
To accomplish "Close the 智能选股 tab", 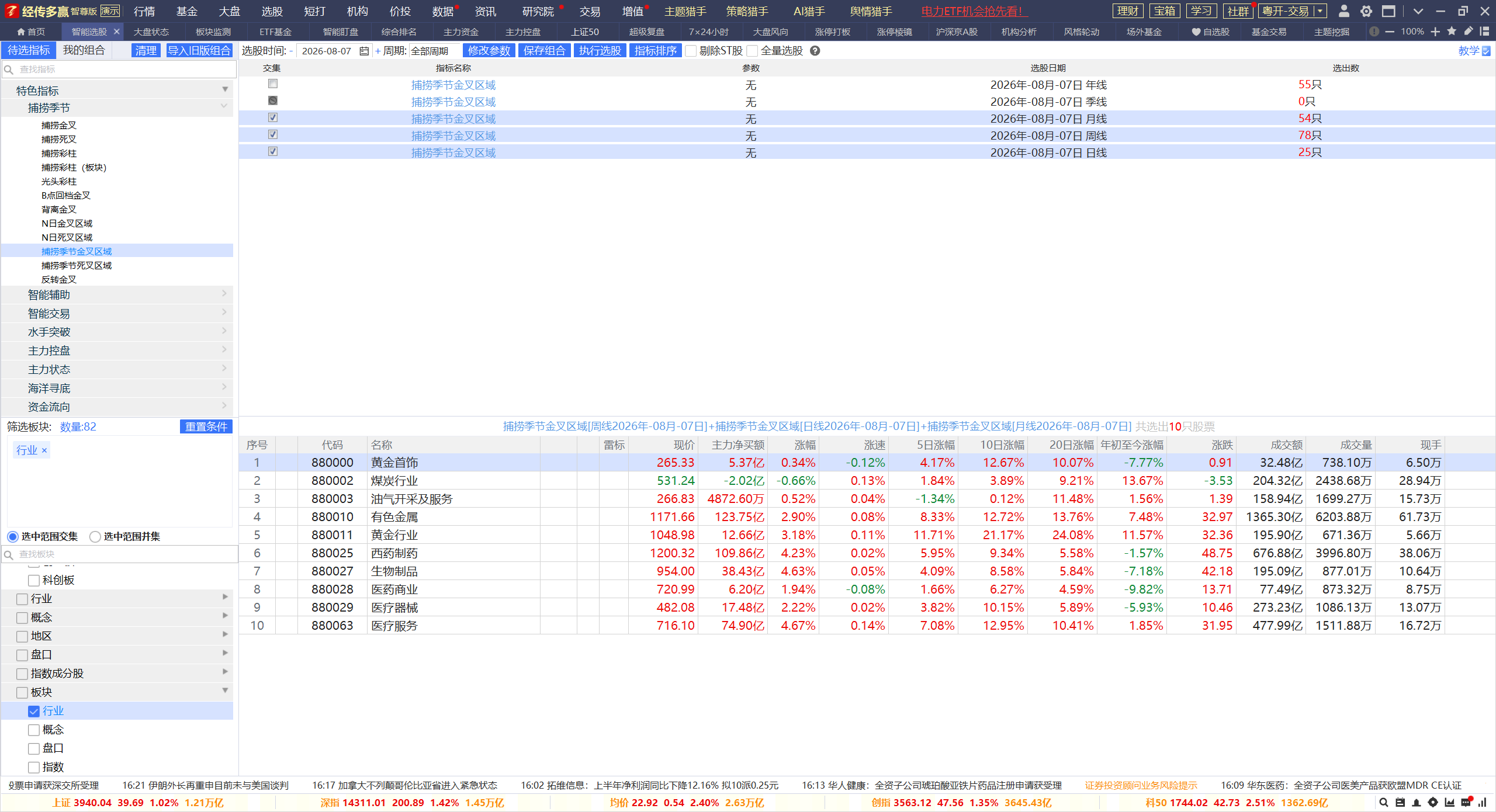I will [117, 32].
